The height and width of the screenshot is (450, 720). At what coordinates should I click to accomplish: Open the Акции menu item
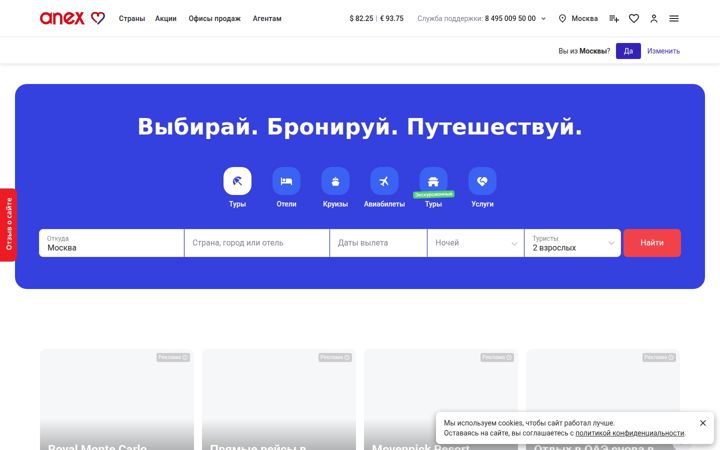[x=166, y=18]
